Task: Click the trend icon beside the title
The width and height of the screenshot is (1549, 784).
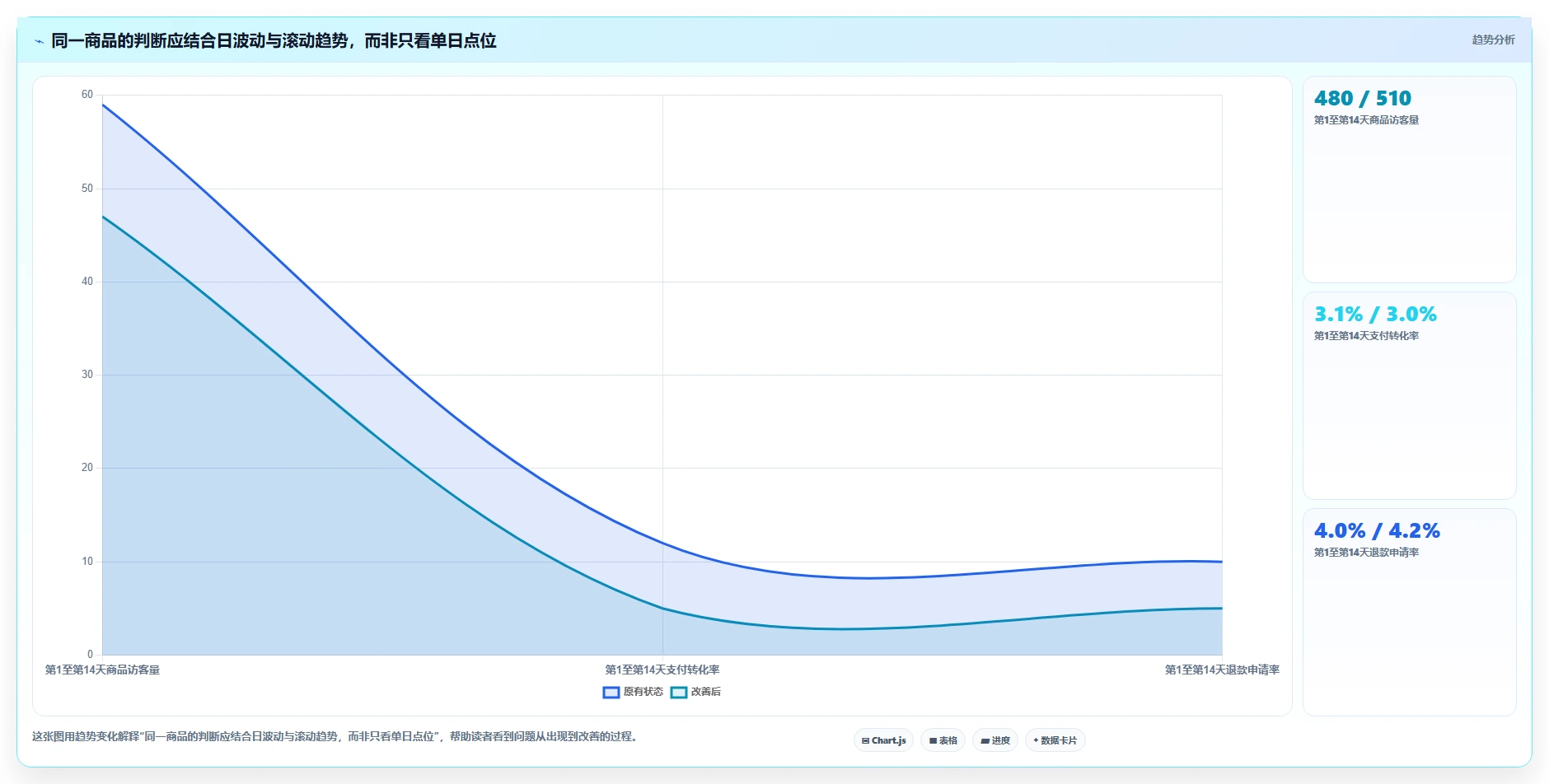Action: 39,41
